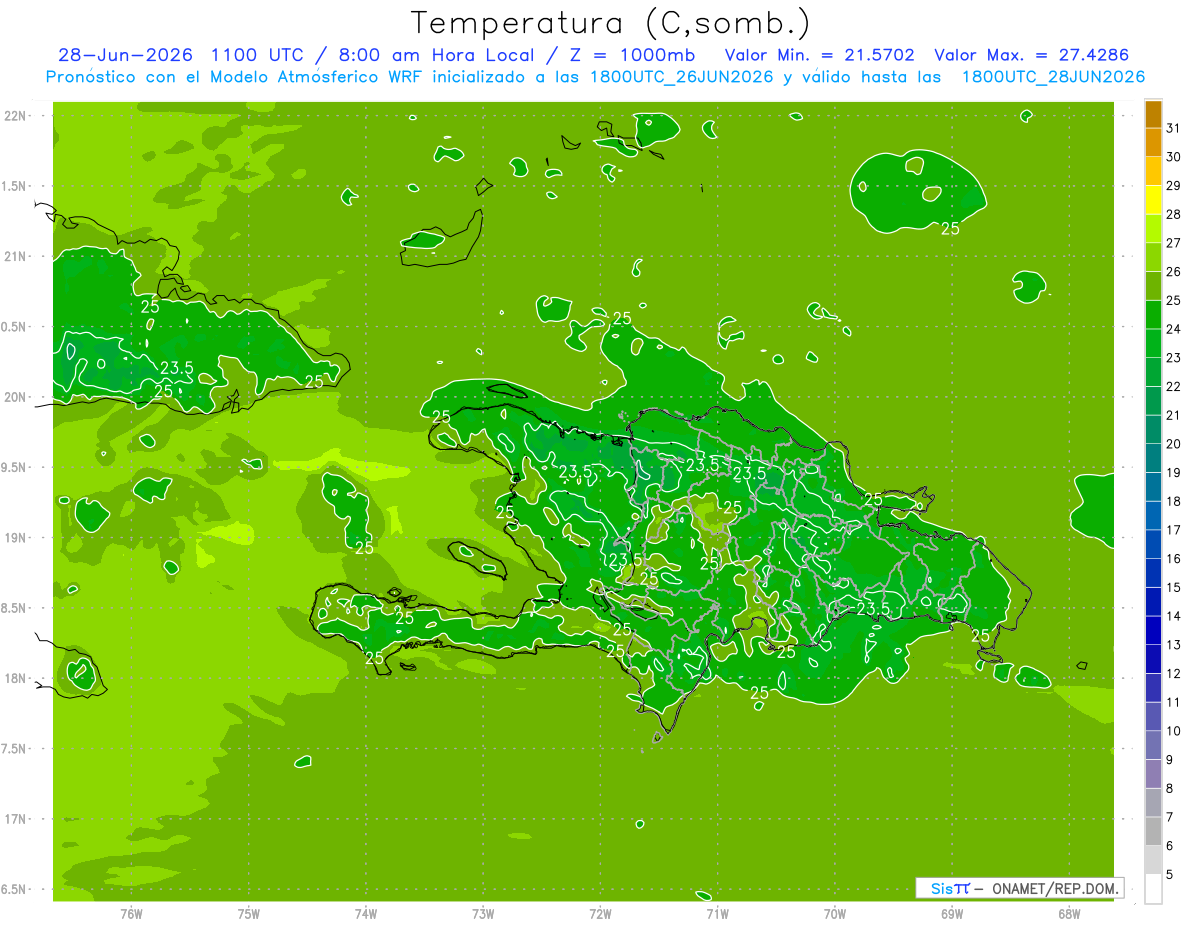Click the 25 contour label on the northeast ocean blob
1200x927 pixels.
(950, 228)
